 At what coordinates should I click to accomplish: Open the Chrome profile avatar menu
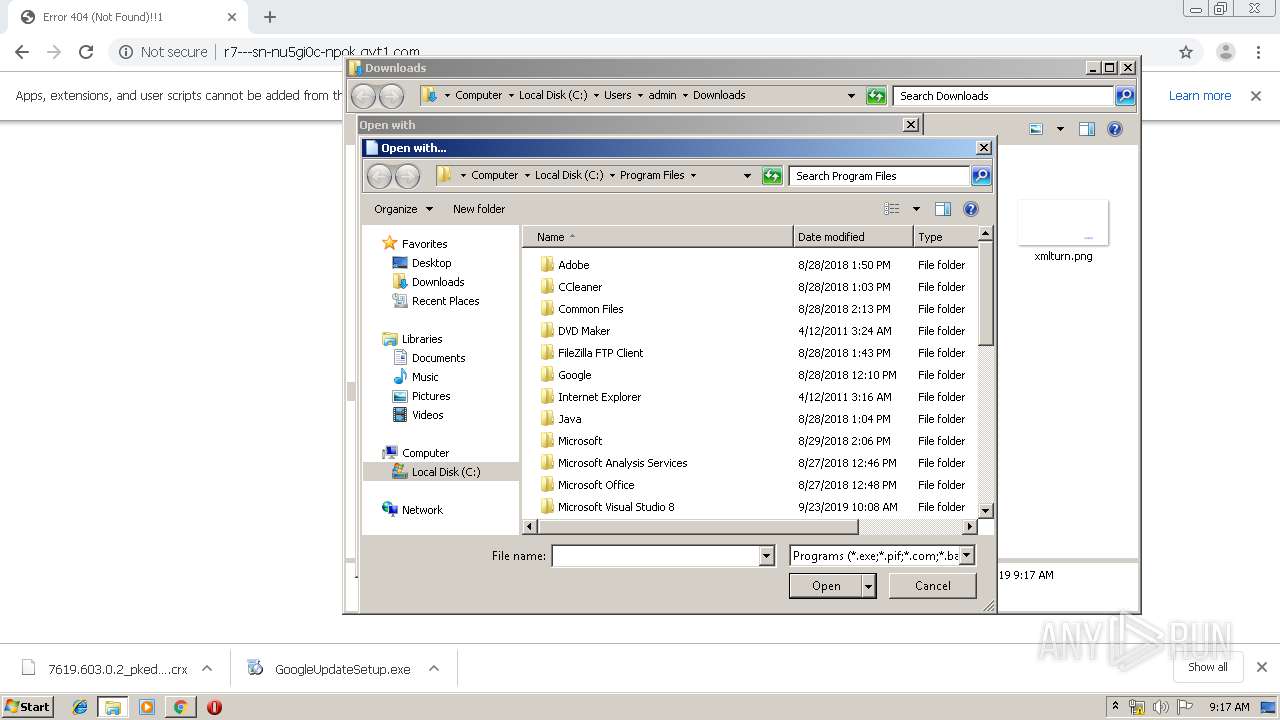point(1225,52)
